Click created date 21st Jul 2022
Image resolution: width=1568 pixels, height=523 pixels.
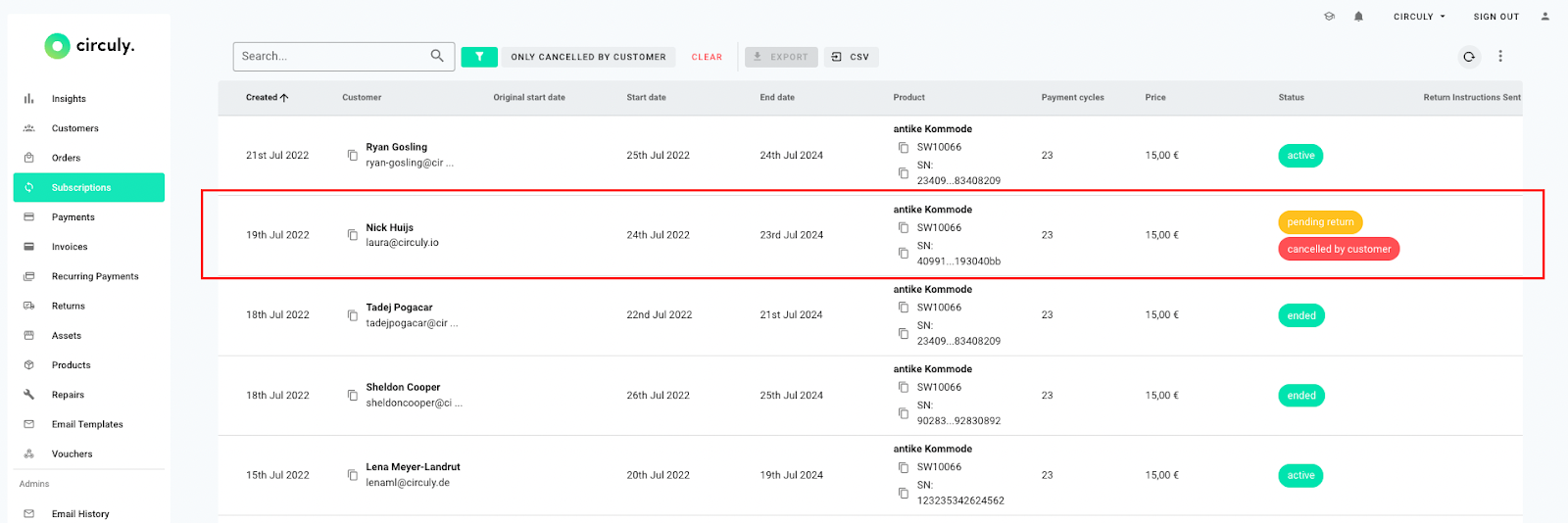pos(277,156)
